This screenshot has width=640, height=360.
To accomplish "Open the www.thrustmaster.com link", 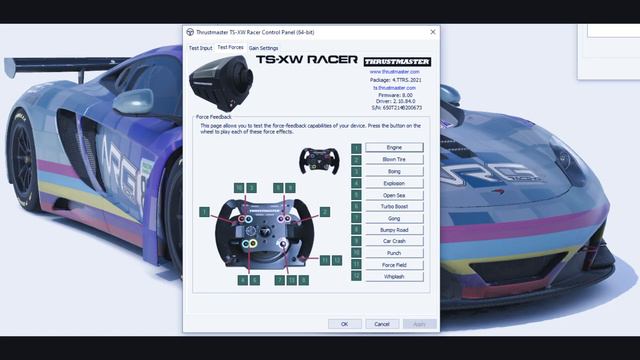I will [394, 72].
